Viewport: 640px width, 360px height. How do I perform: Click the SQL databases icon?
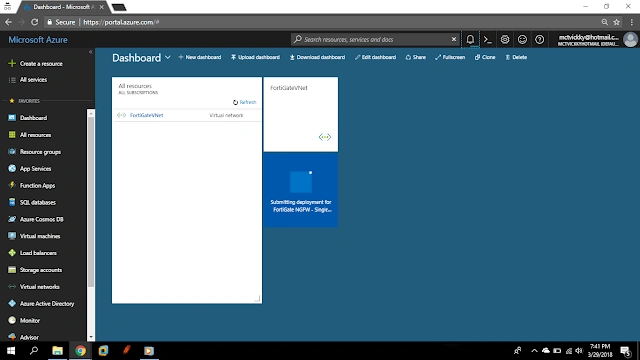coord(12,202)
